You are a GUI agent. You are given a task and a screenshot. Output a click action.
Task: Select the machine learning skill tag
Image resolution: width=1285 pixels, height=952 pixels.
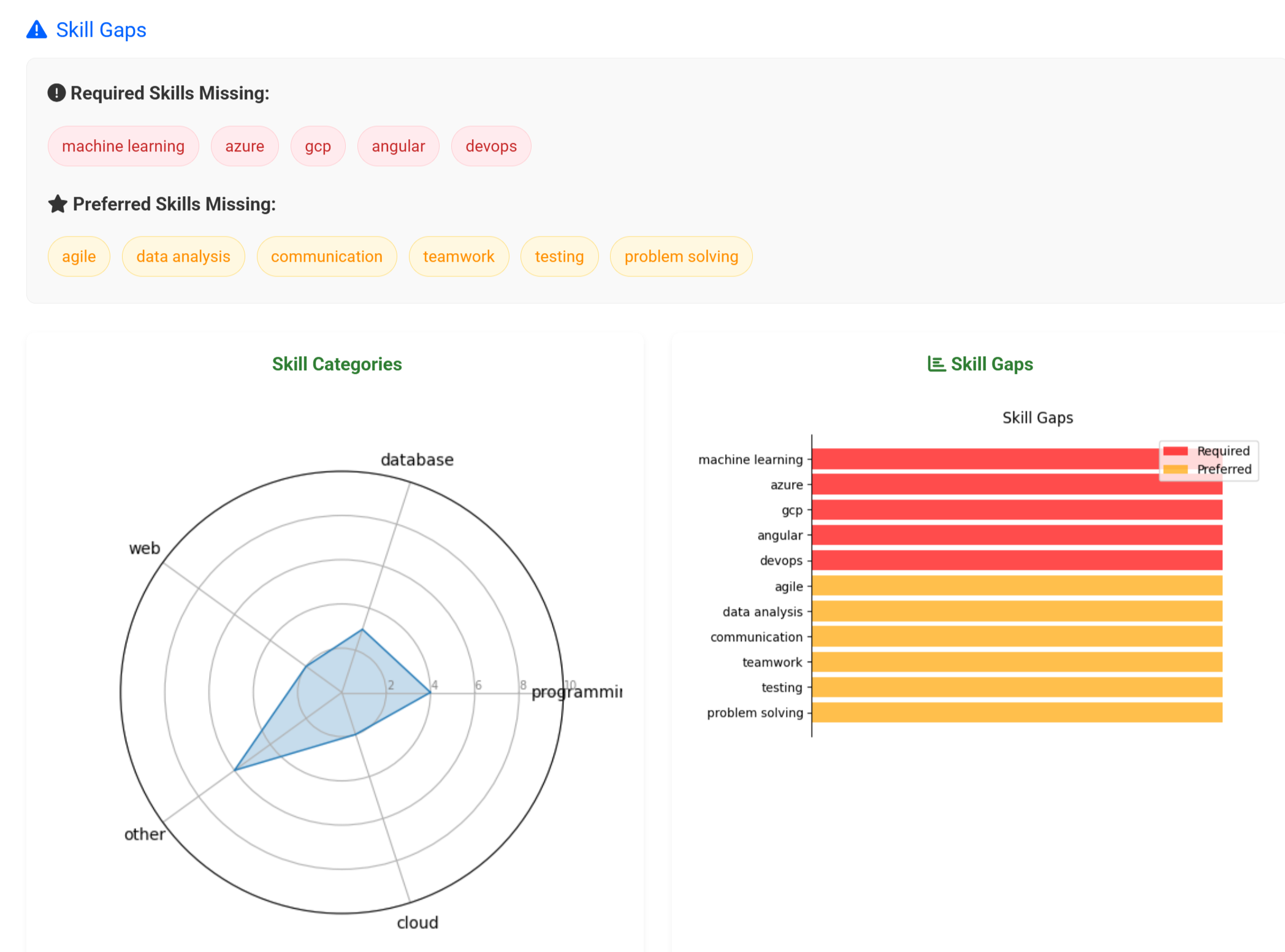[x=123, y=146]
